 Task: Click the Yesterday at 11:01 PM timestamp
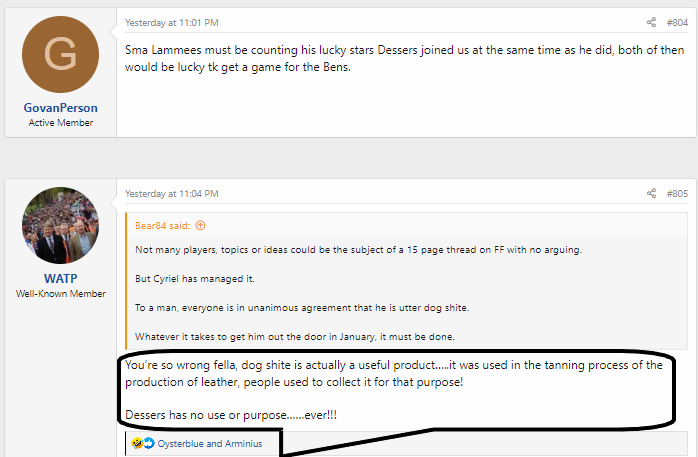pyautogui.click(x=171, y=22)
